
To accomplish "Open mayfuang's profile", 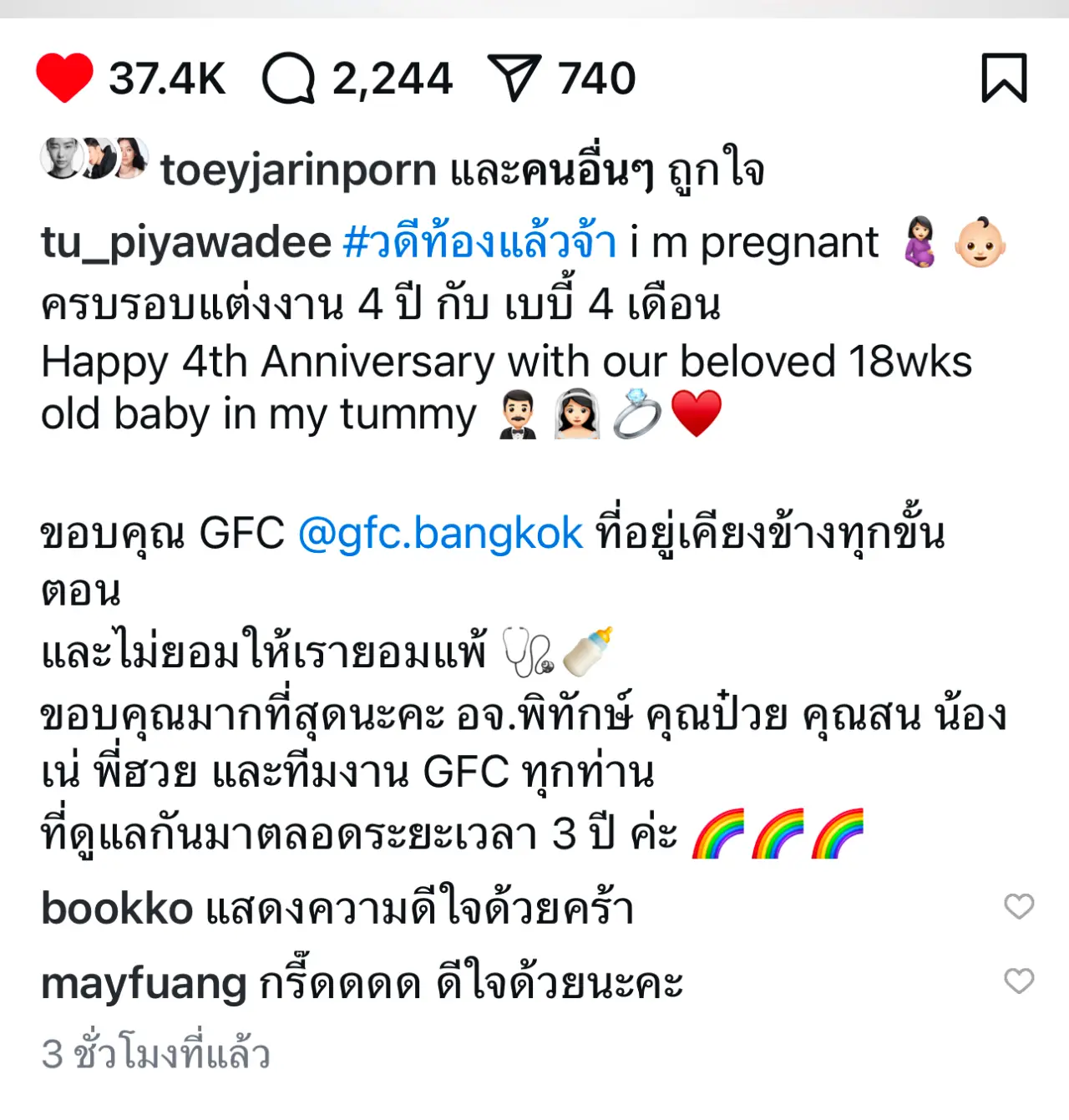I will [144, 984].
